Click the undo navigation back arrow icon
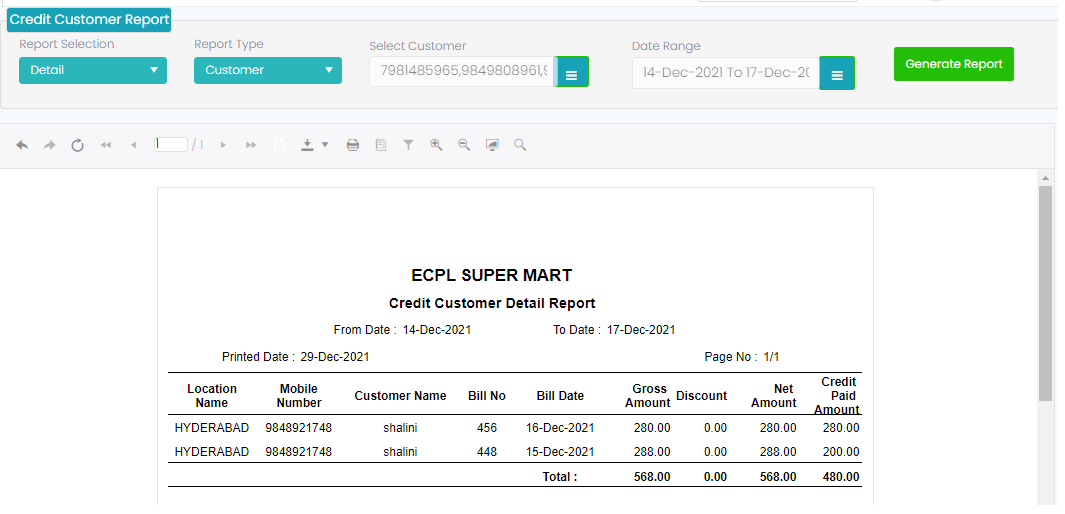This screenshot has height=514, width=1065. [x=22, y=145]
